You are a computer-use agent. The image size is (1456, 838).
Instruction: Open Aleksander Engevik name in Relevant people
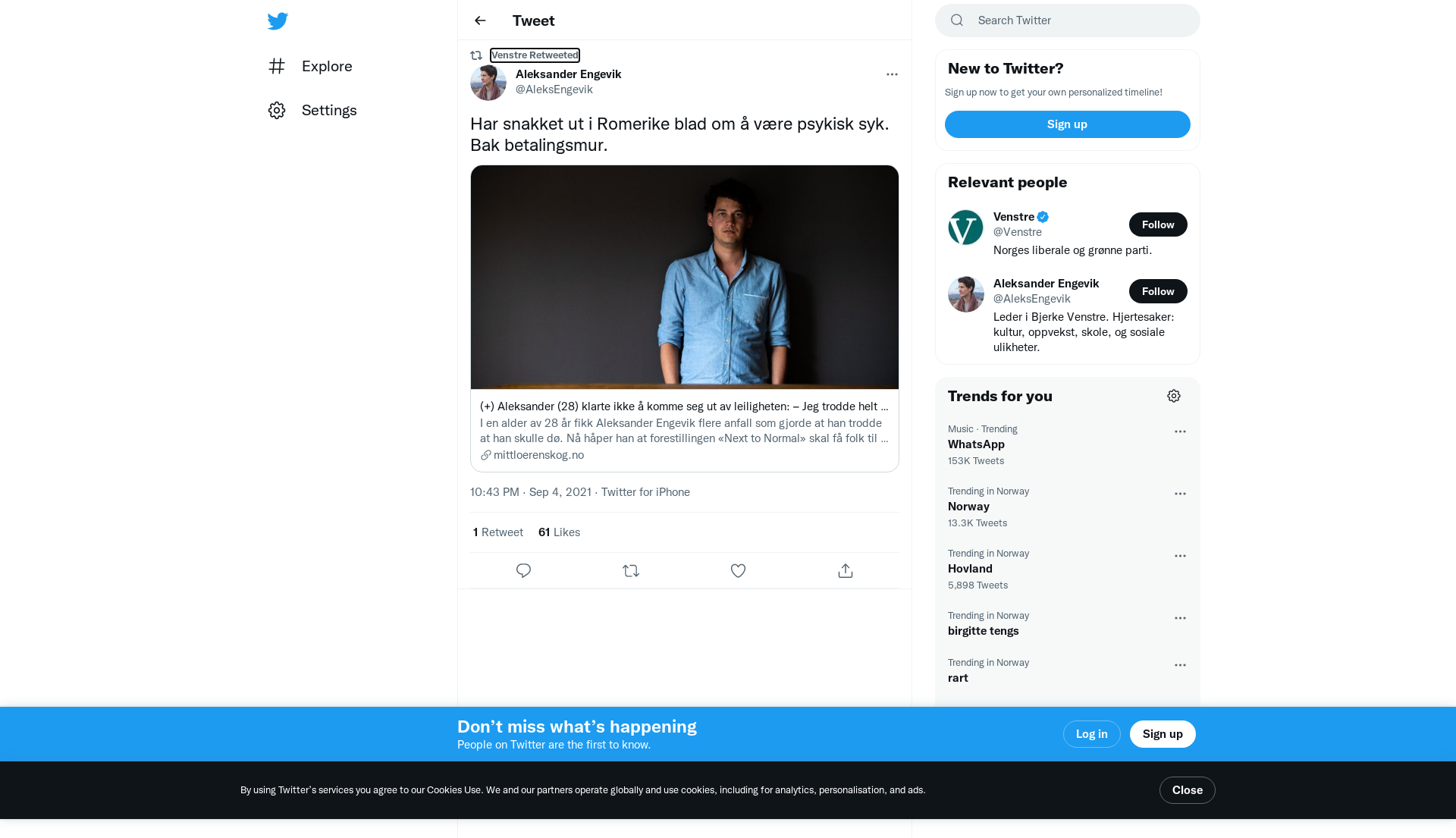(1046, 284)
